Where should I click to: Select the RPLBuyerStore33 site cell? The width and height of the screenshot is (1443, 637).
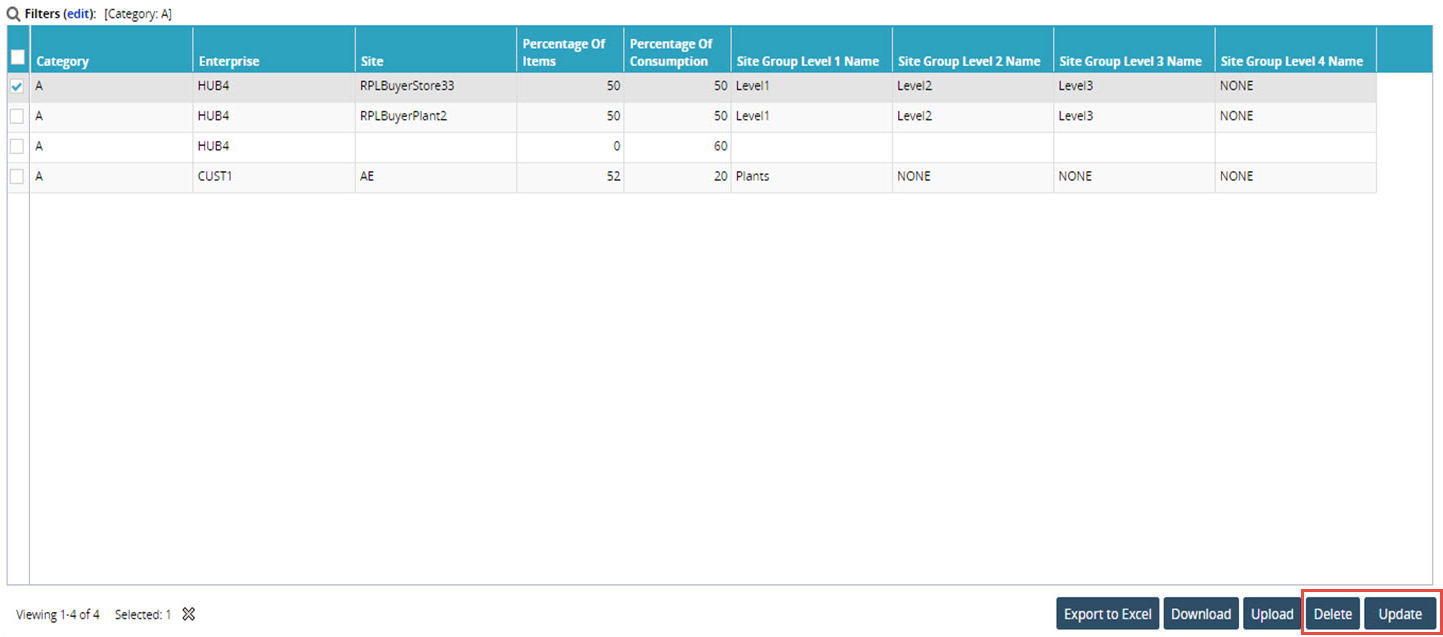435,87
